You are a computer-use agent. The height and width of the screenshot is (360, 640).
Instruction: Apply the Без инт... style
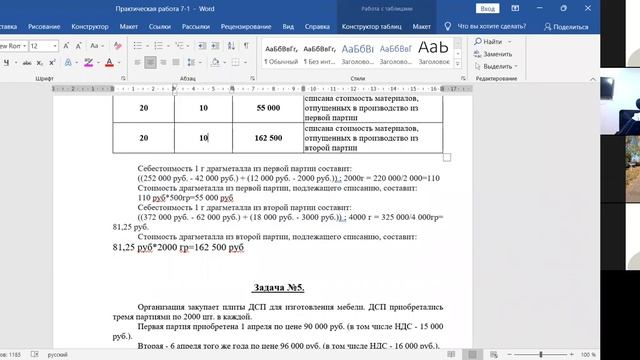click(x=319, y=53)
